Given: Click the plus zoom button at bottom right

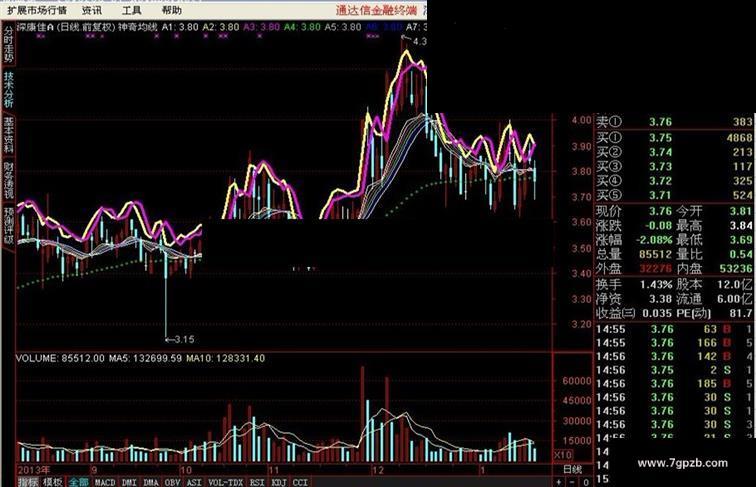Looking at the screenshot, I should (x=559, y=482).
